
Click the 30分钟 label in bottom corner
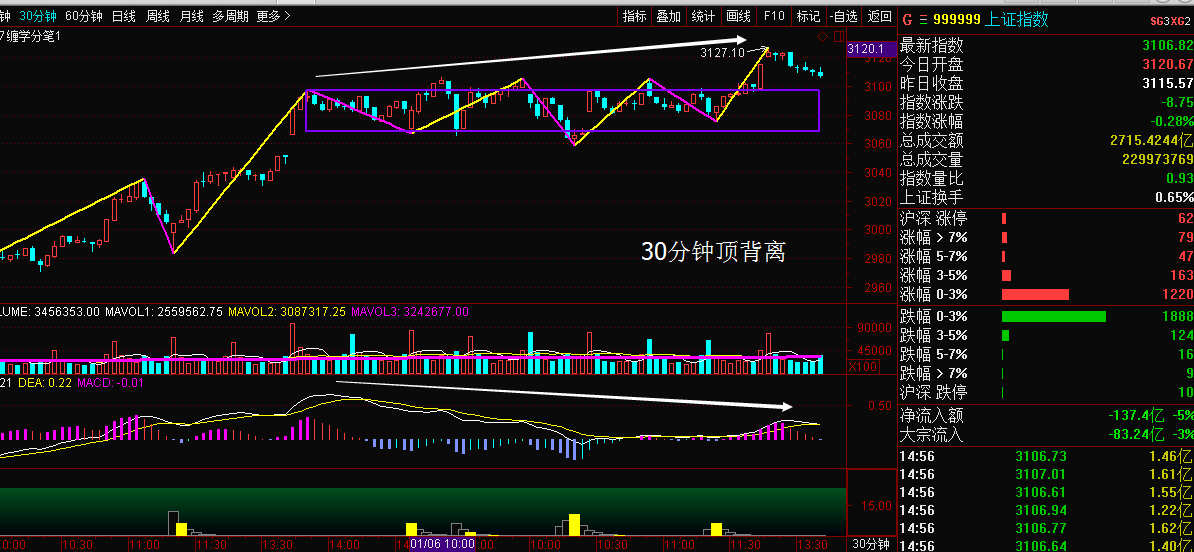871,544
